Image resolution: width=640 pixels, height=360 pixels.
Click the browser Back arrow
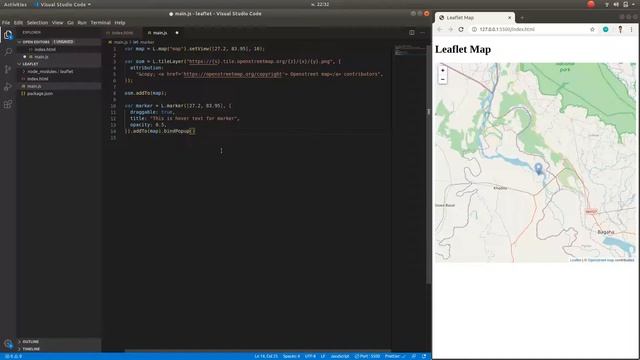(x=440, y=29)
